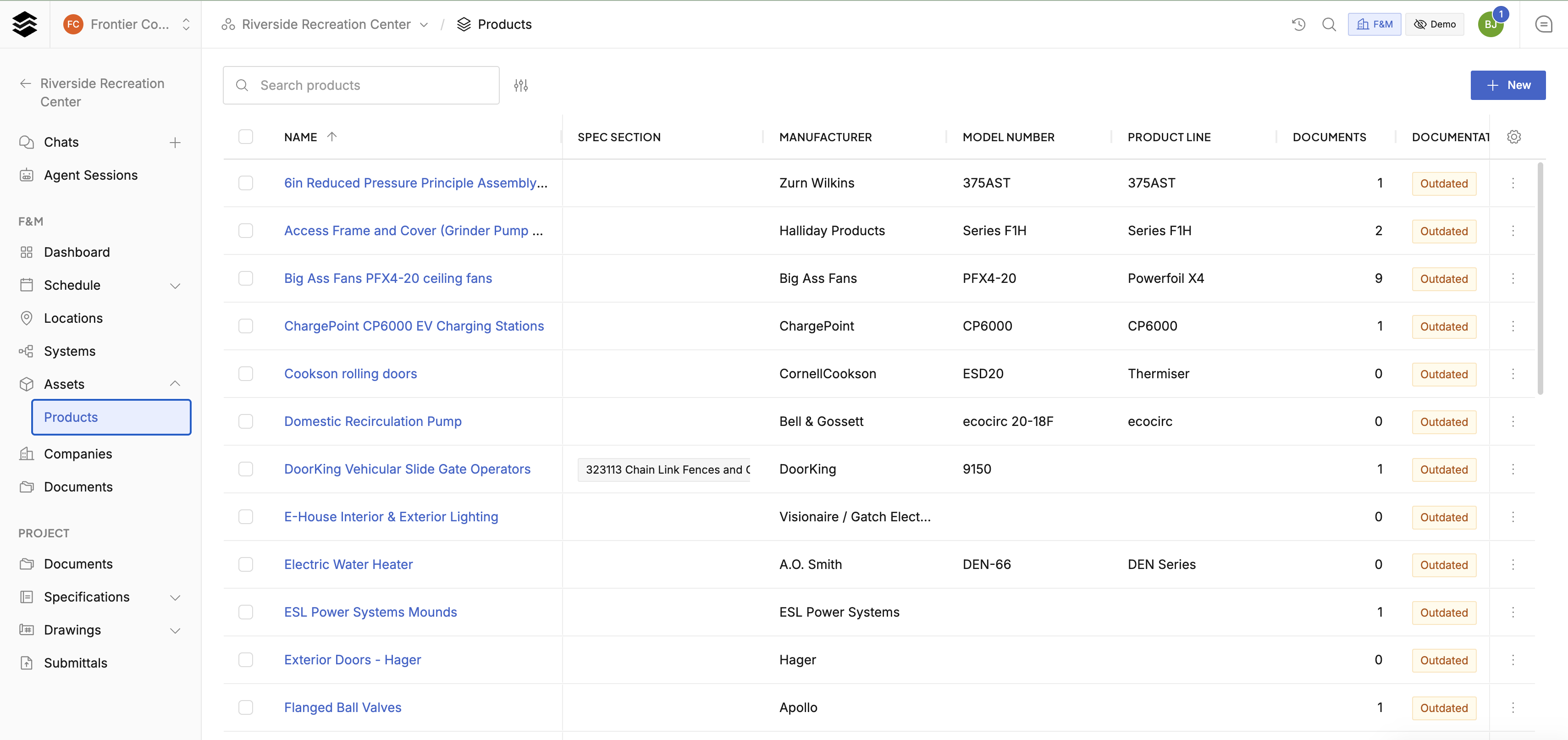The image size is (1568, 740).
Task: Sort by Manufacturer column header
Action: coord(825,138)
